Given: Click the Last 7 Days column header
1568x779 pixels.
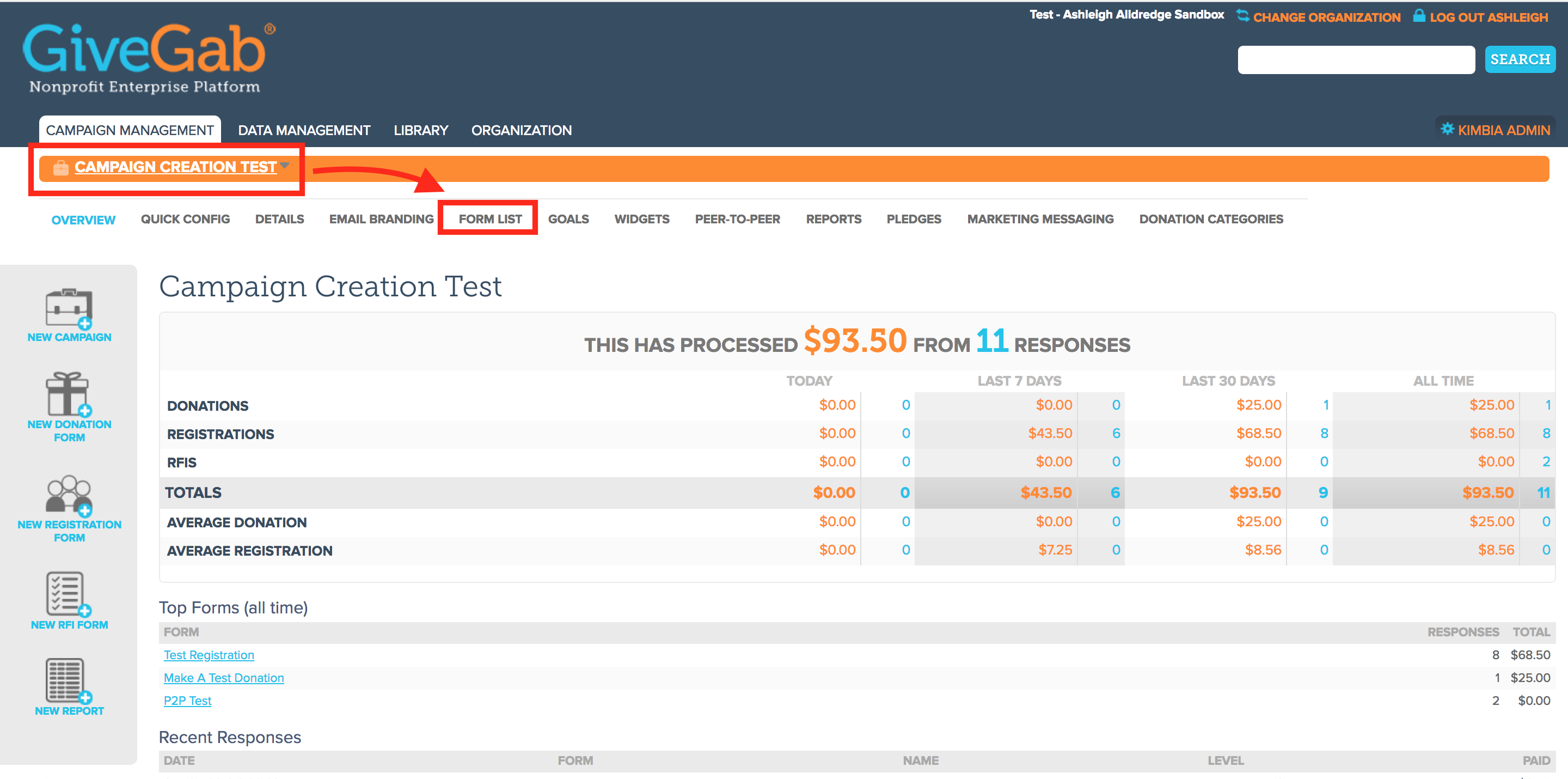Looking at the screenshot, I should (1019, 381).
